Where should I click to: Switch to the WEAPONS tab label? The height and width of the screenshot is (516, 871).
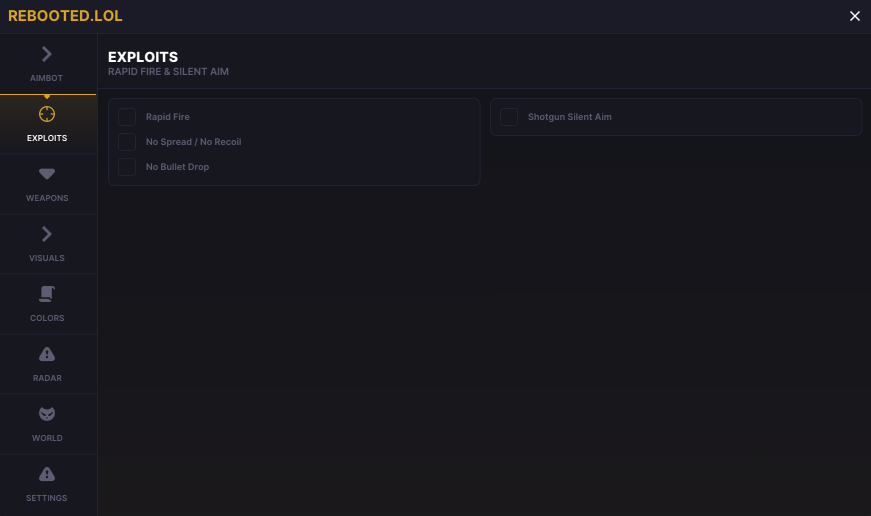(47, 198)
